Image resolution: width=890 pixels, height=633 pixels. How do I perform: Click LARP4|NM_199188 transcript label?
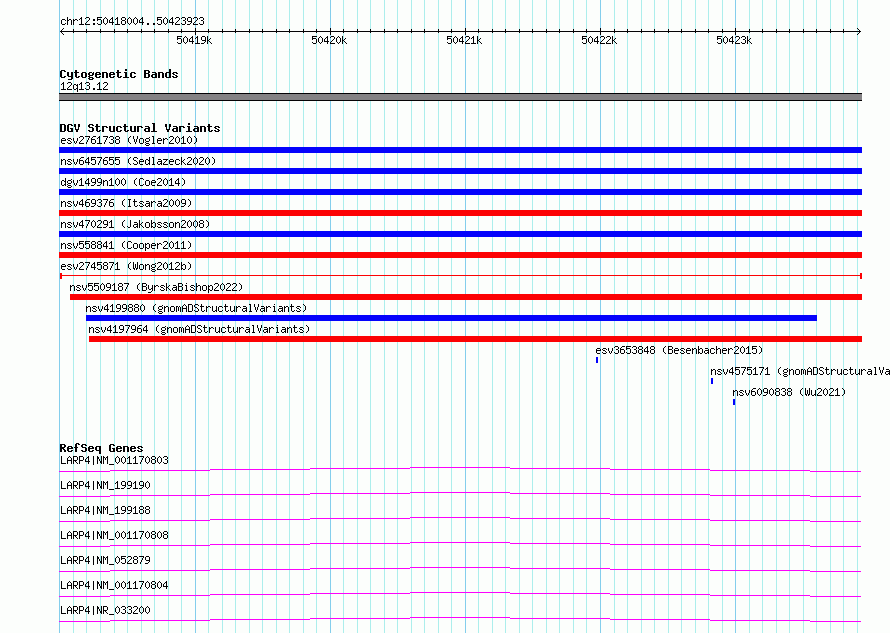105,510
